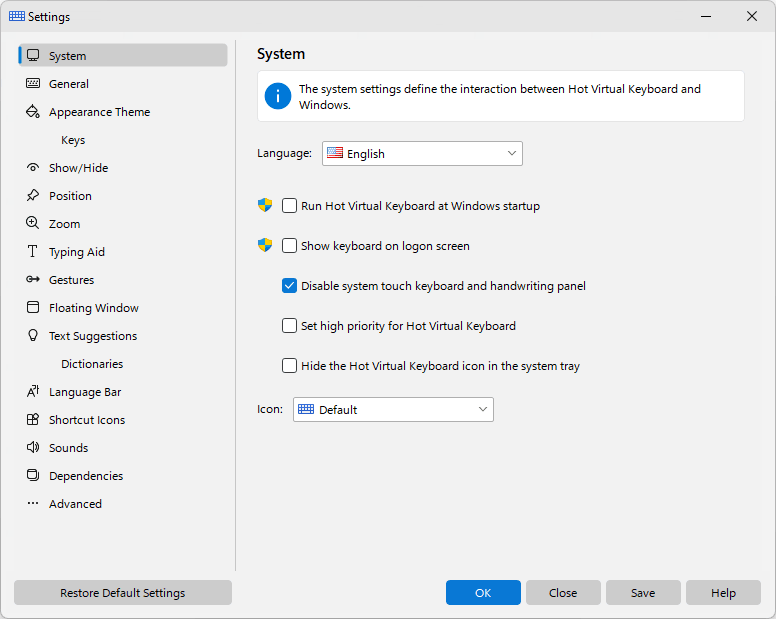The height and width of the screenshot is (619, 776).
Task: Click the Advanced three-dots icon
Action: tap(33, 503)
